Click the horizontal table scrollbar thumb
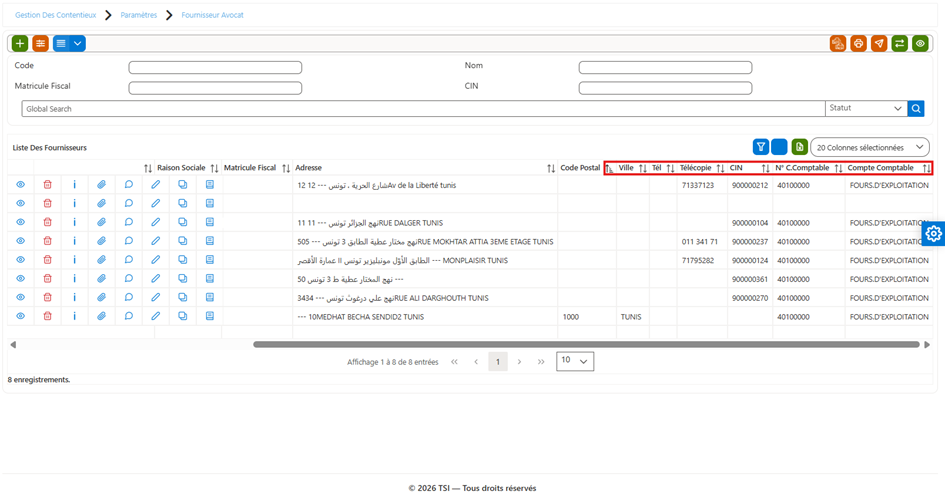This screenshot has height=498, width=945. point(586,345)
